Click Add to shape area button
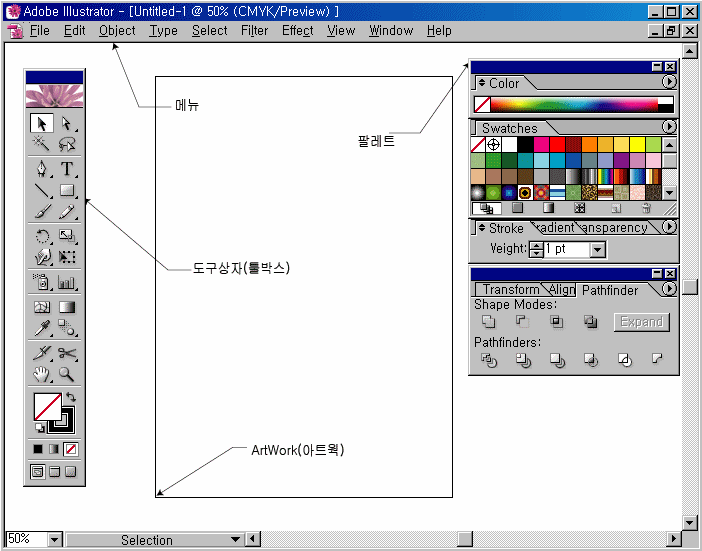Image resolution: width=702 pixels, height=551 pixels. [488, 321]
